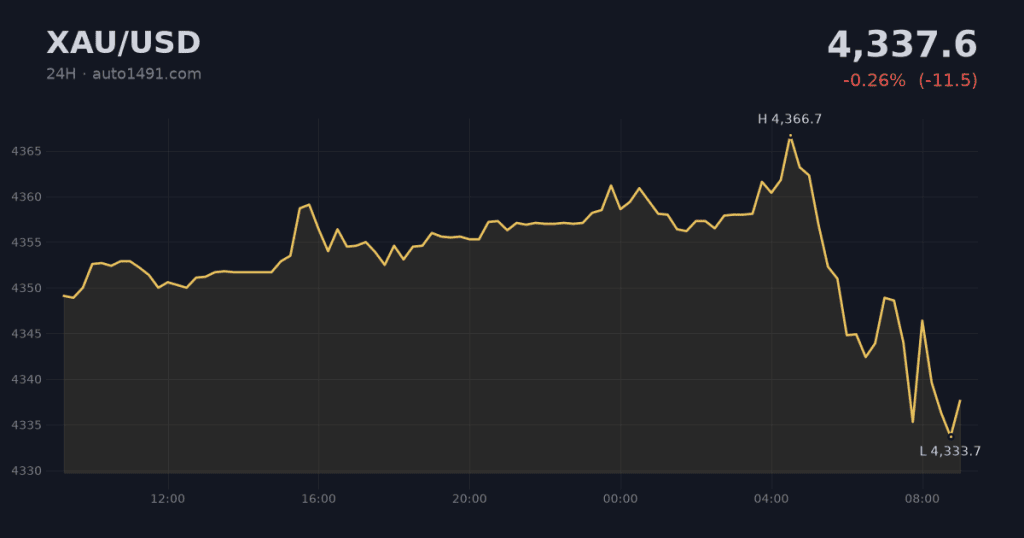This screenshot has width=1024, height=538.
Task: Click the 04:00 time axis label
Action: point(771,499)
